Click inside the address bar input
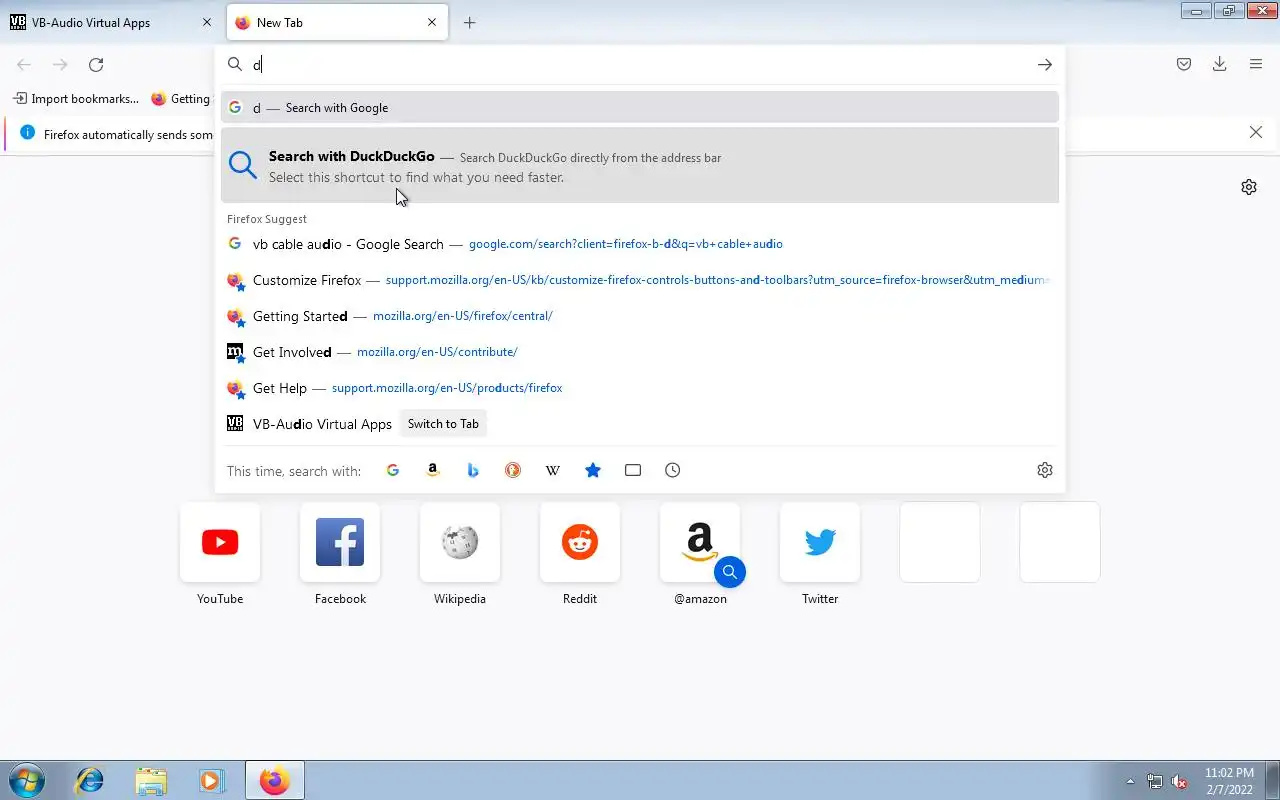Image resolution: width=1280 pixels, height=800 pixels. [x=640, y=65]
